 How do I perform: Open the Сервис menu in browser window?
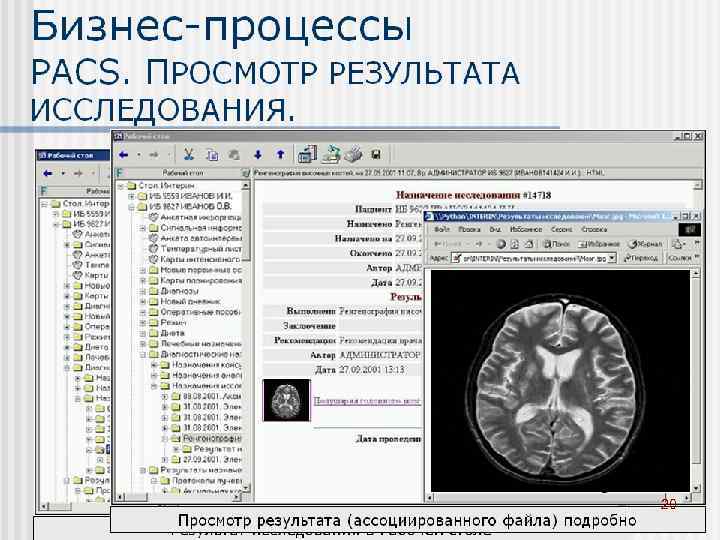562,229
